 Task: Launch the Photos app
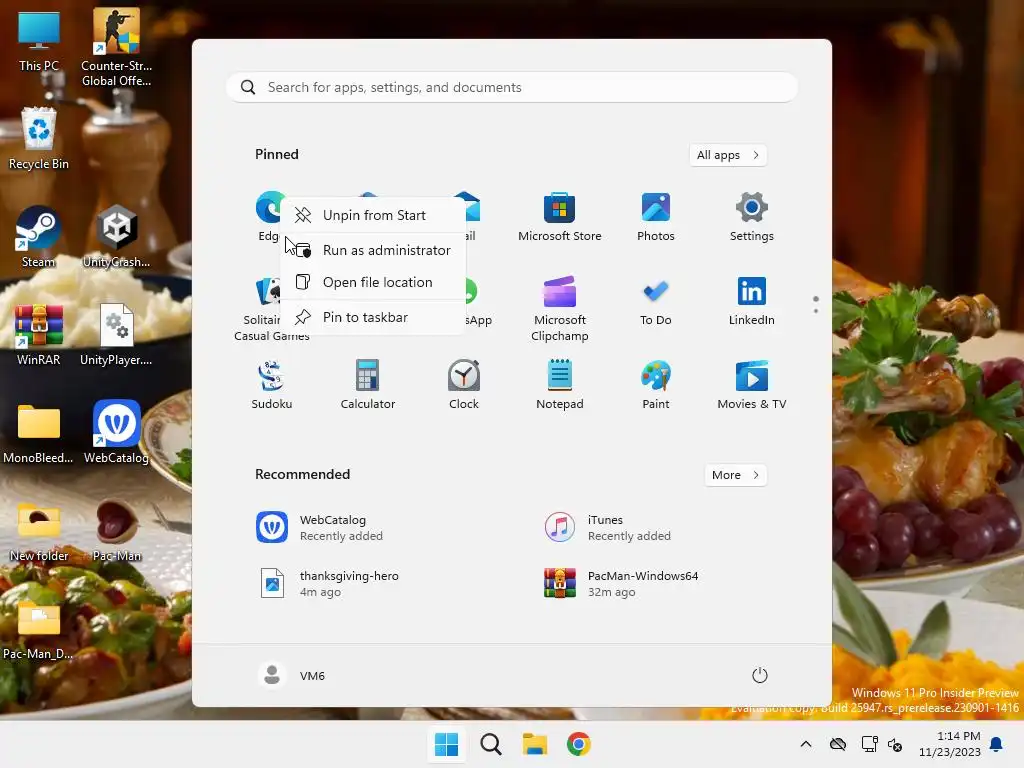point(655,217)
